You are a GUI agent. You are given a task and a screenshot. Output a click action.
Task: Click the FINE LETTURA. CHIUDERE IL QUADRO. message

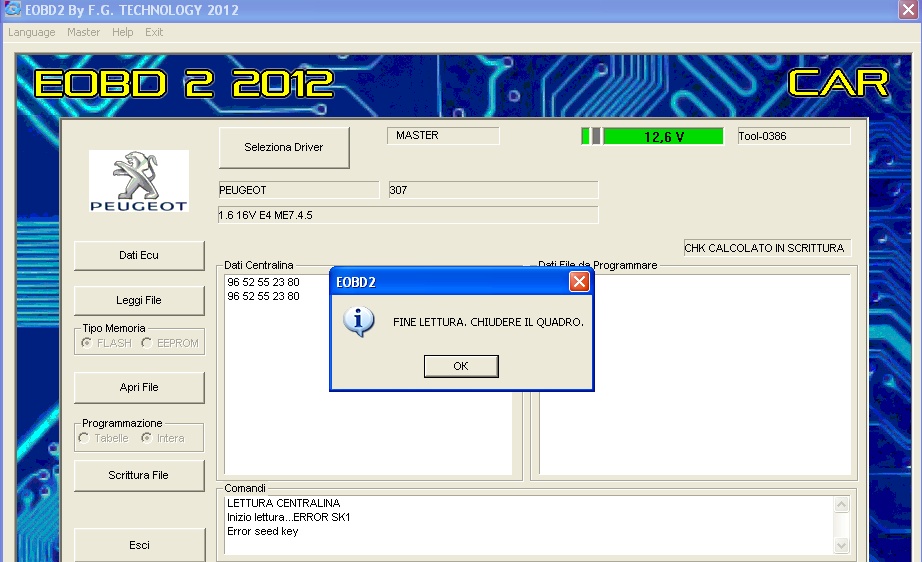pos(488,322)
